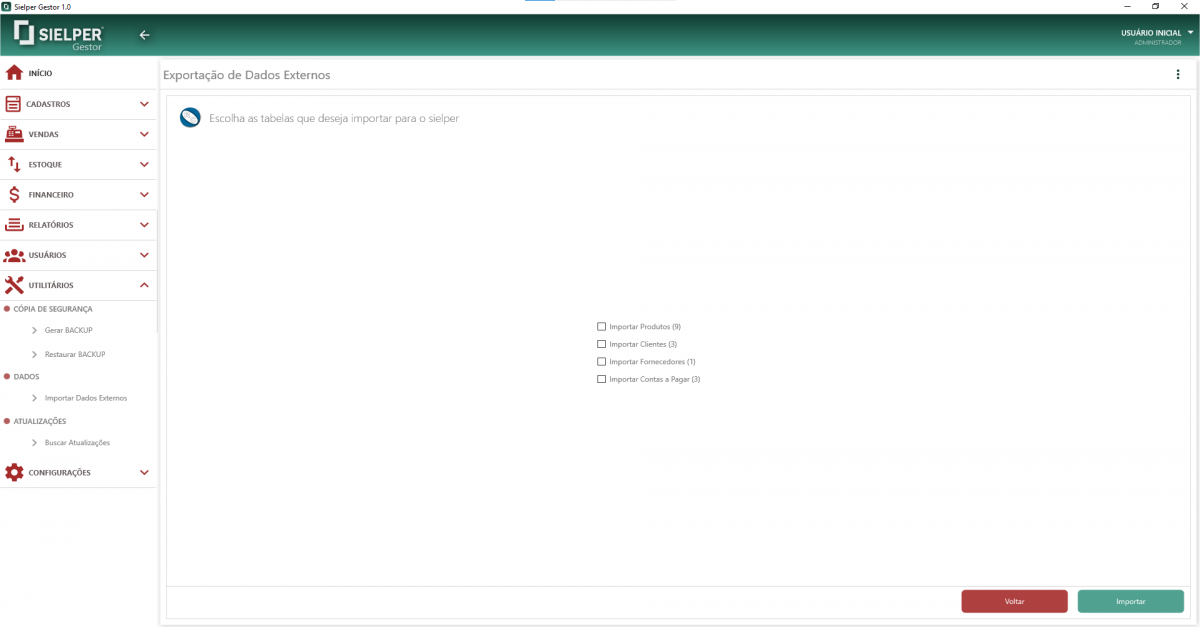Open Gerar BACKUP menu item
The width and height of the screenshot is (1200, 627).
tap(68, 330)
